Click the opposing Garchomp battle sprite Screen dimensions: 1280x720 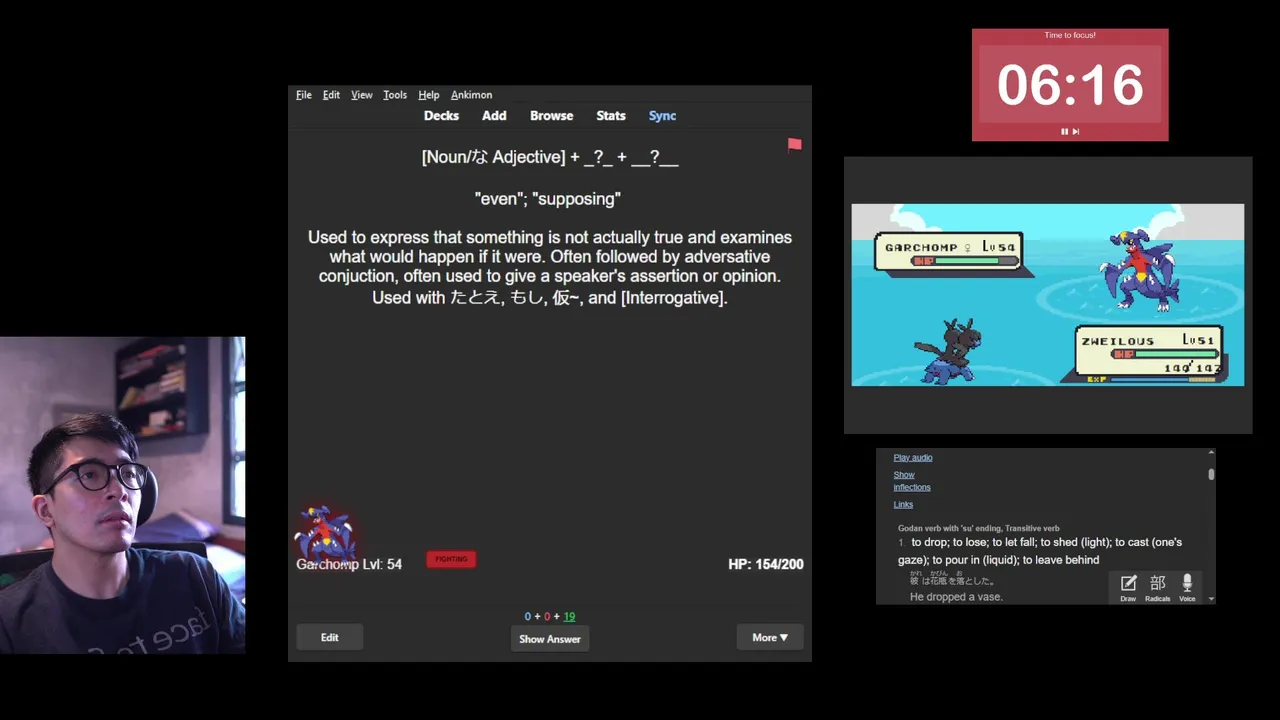click(1140, 270)
